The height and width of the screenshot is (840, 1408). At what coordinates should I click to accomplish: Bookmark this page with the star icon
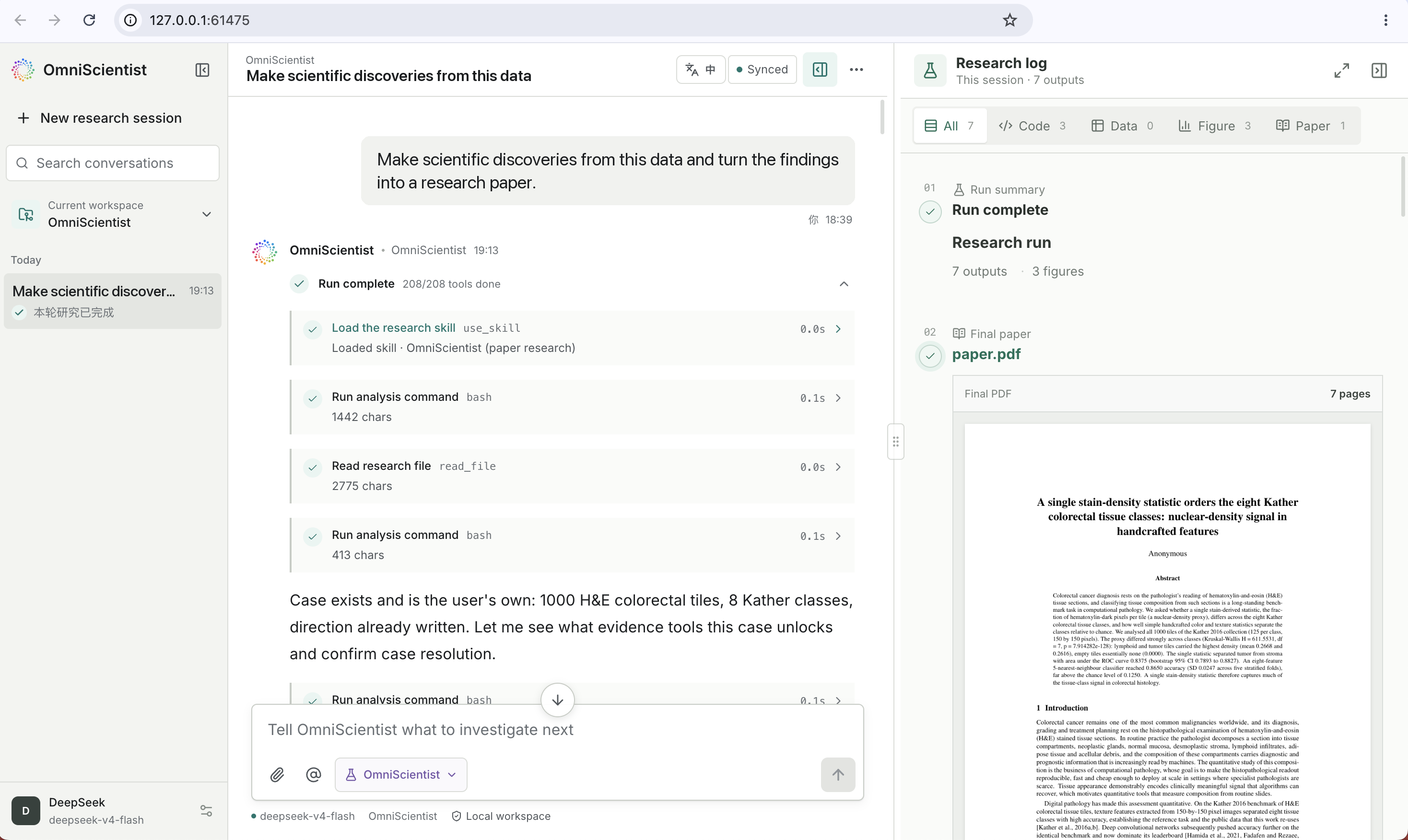click(x=1009, y=21)
